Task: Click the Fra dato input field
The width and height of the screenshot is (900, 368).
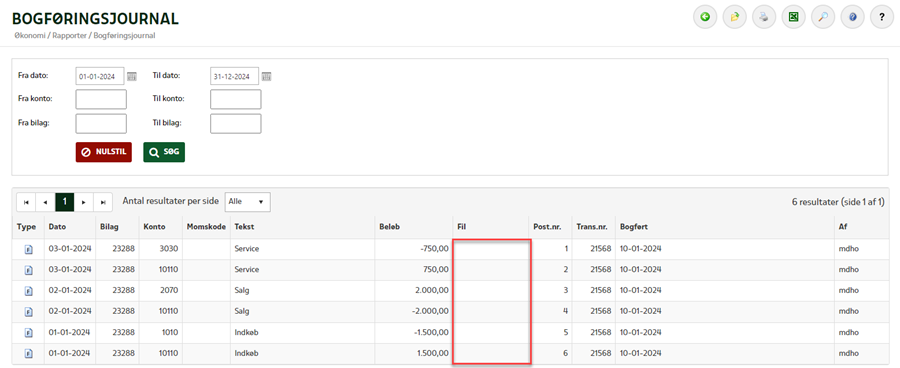Action: (x=100, y=76)
